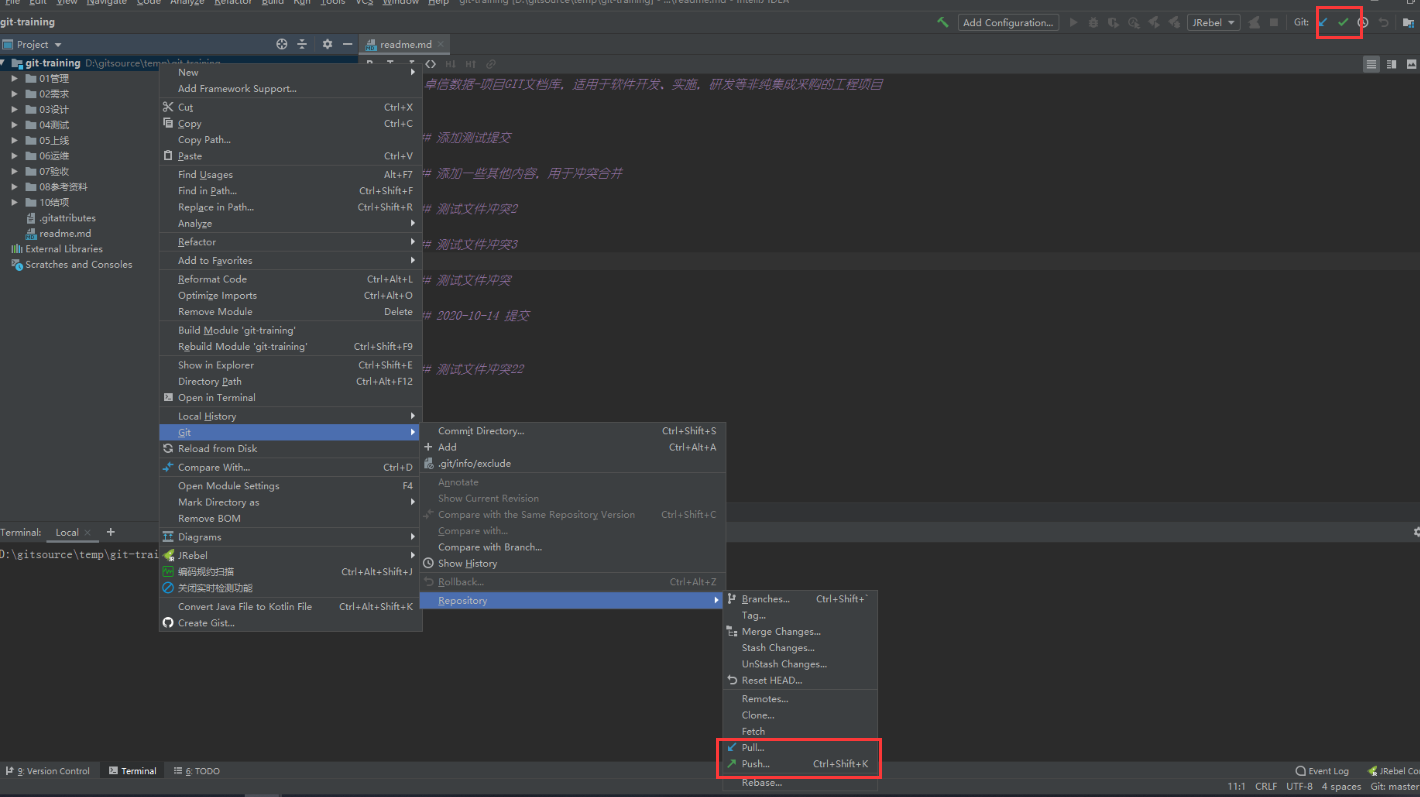1420x797 pixels.
Task: Open the Event Log in status bar
Action: (1321, 771)
